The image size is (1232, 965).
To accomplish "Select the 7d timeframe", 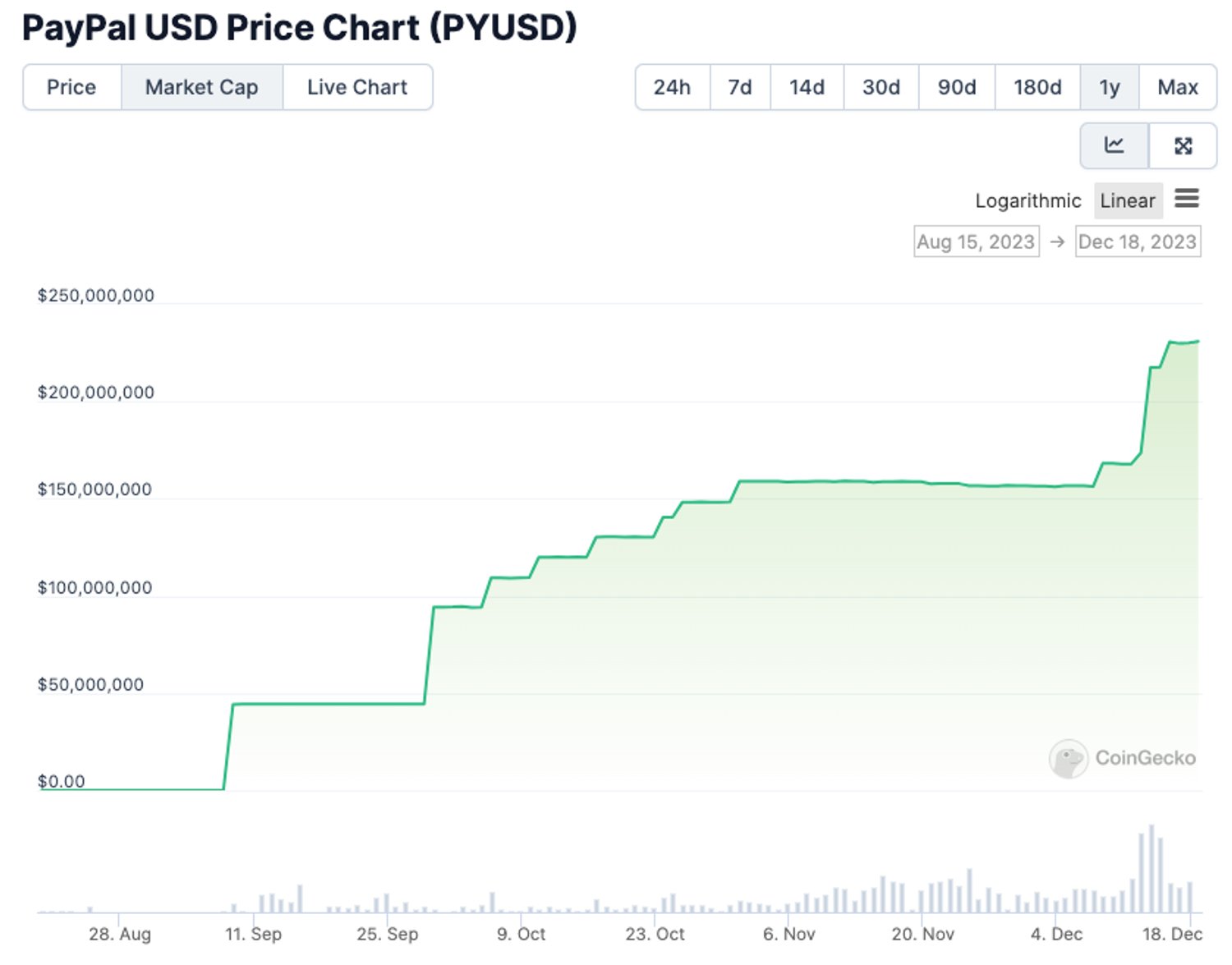I will coord(738,87).
